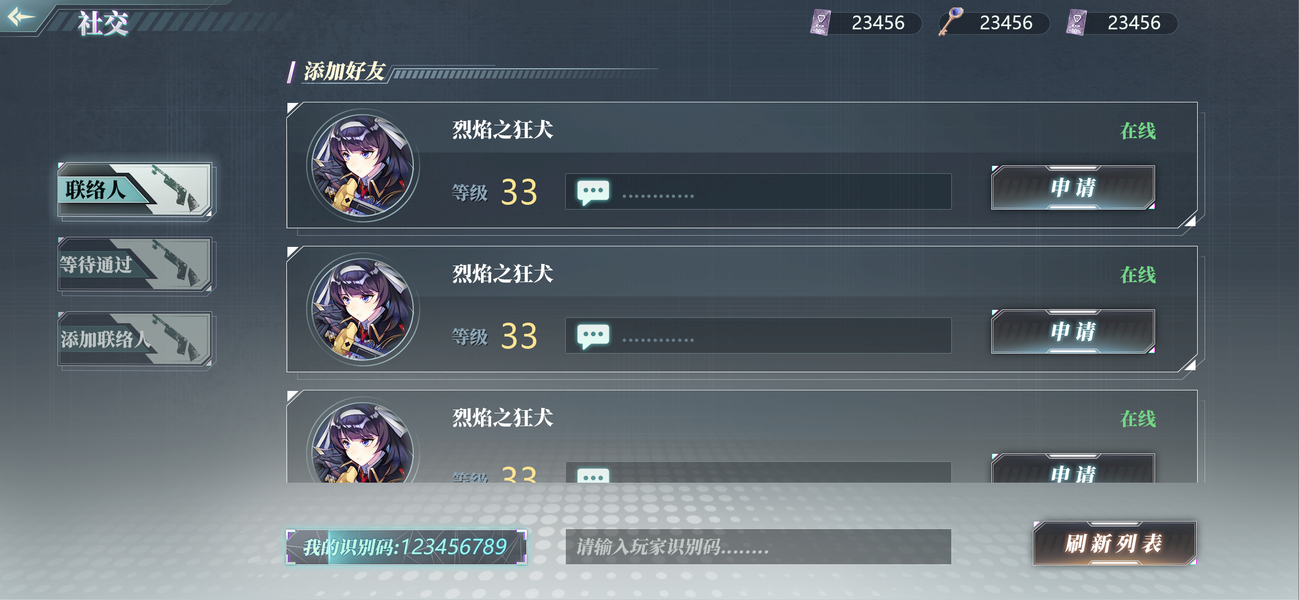Send 申请 request to second player
This screenshot has height=600, width=1299.
tap(1073, 332)
